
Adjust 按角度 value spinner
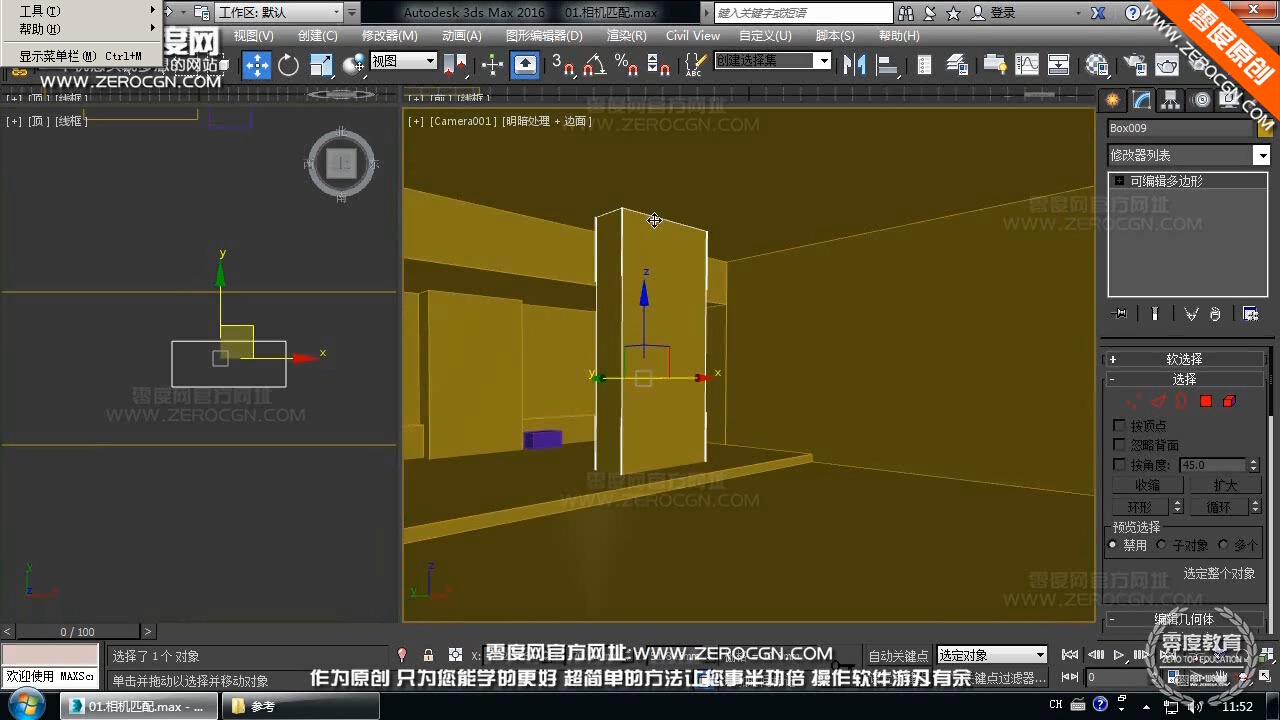click(x=1253, y=465)
